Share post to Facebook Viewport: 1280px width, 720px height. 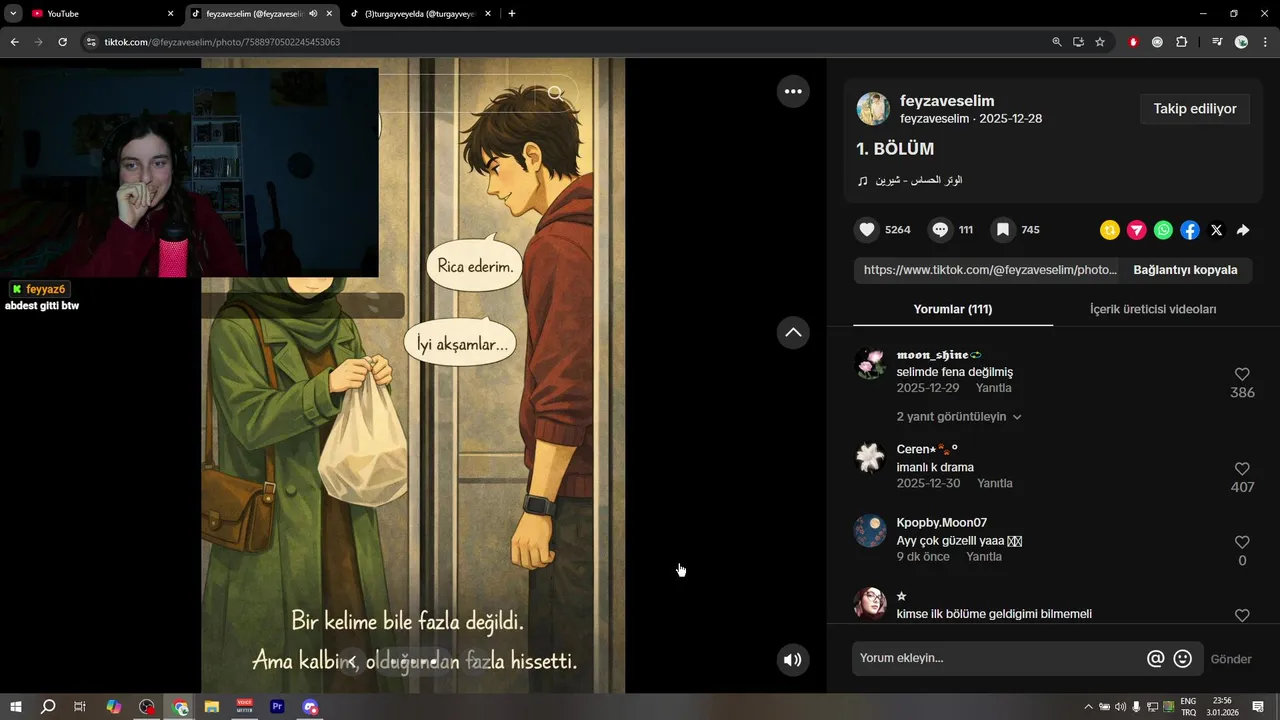tap(1190, 230)
